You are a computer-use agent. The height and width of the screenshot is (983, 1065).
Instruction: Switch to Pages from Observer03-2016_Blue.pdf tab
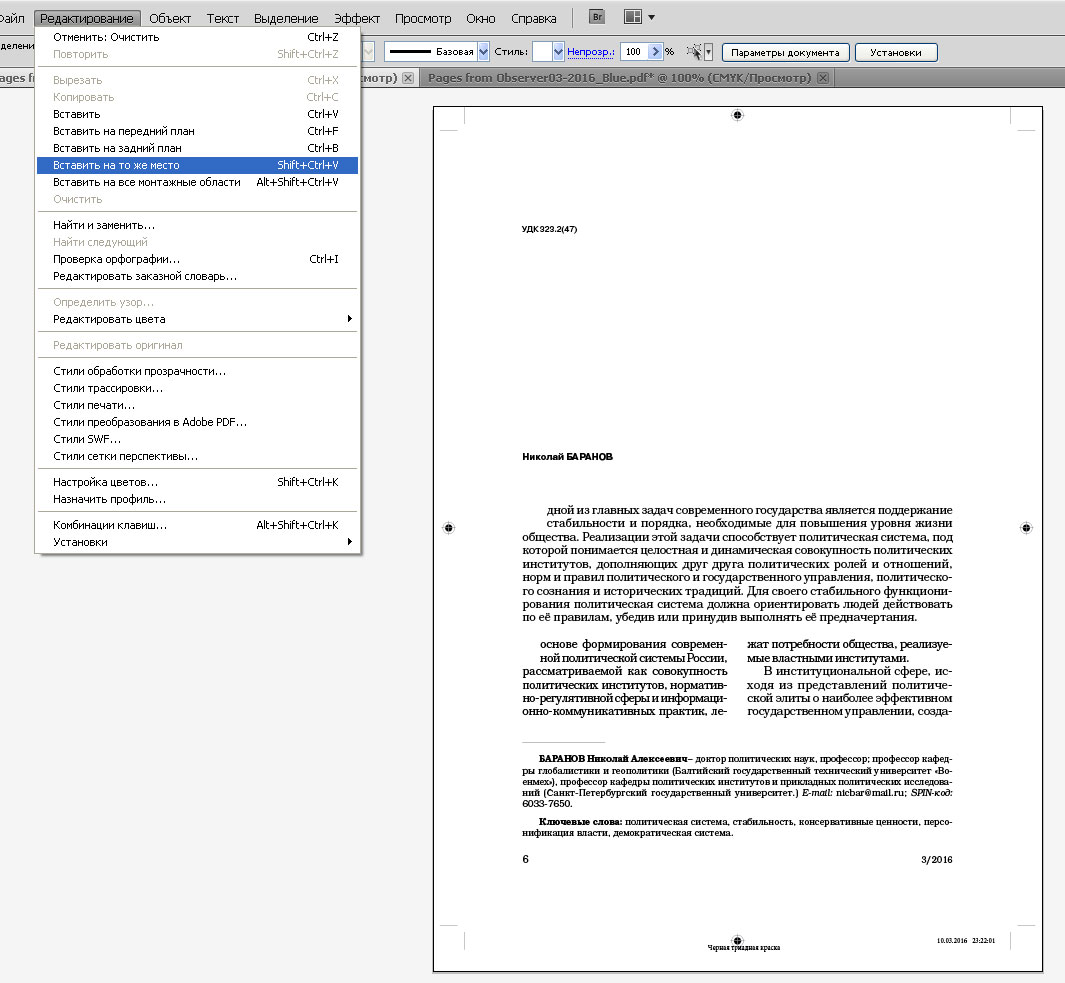(x=619, y=78)
